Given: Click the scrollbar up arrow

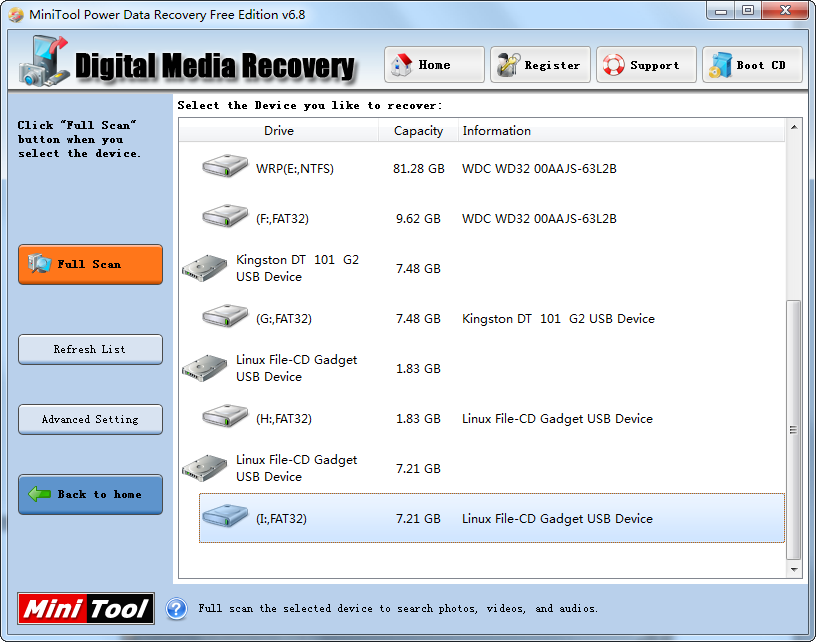Looking at the screenshot, I should pyautogui.click(x=794, y=127).
